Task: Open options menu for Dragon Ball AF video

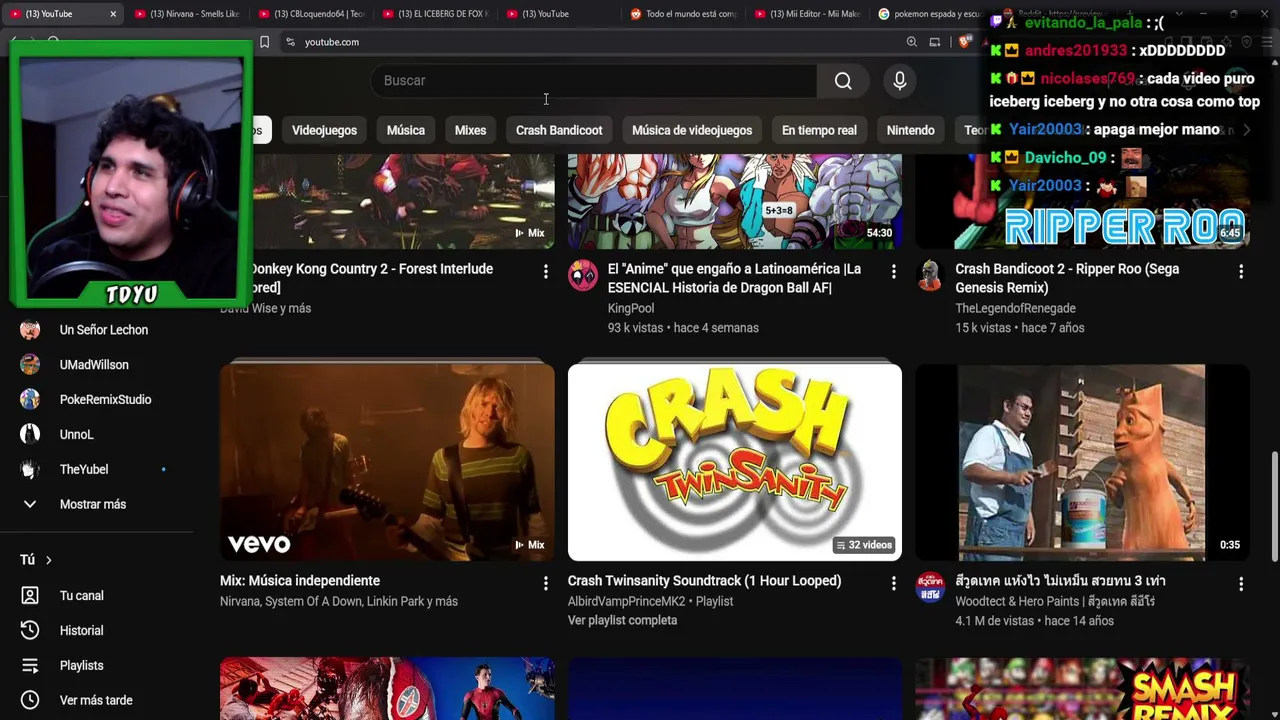Action: pyautogui.click(x=894, y=271)
